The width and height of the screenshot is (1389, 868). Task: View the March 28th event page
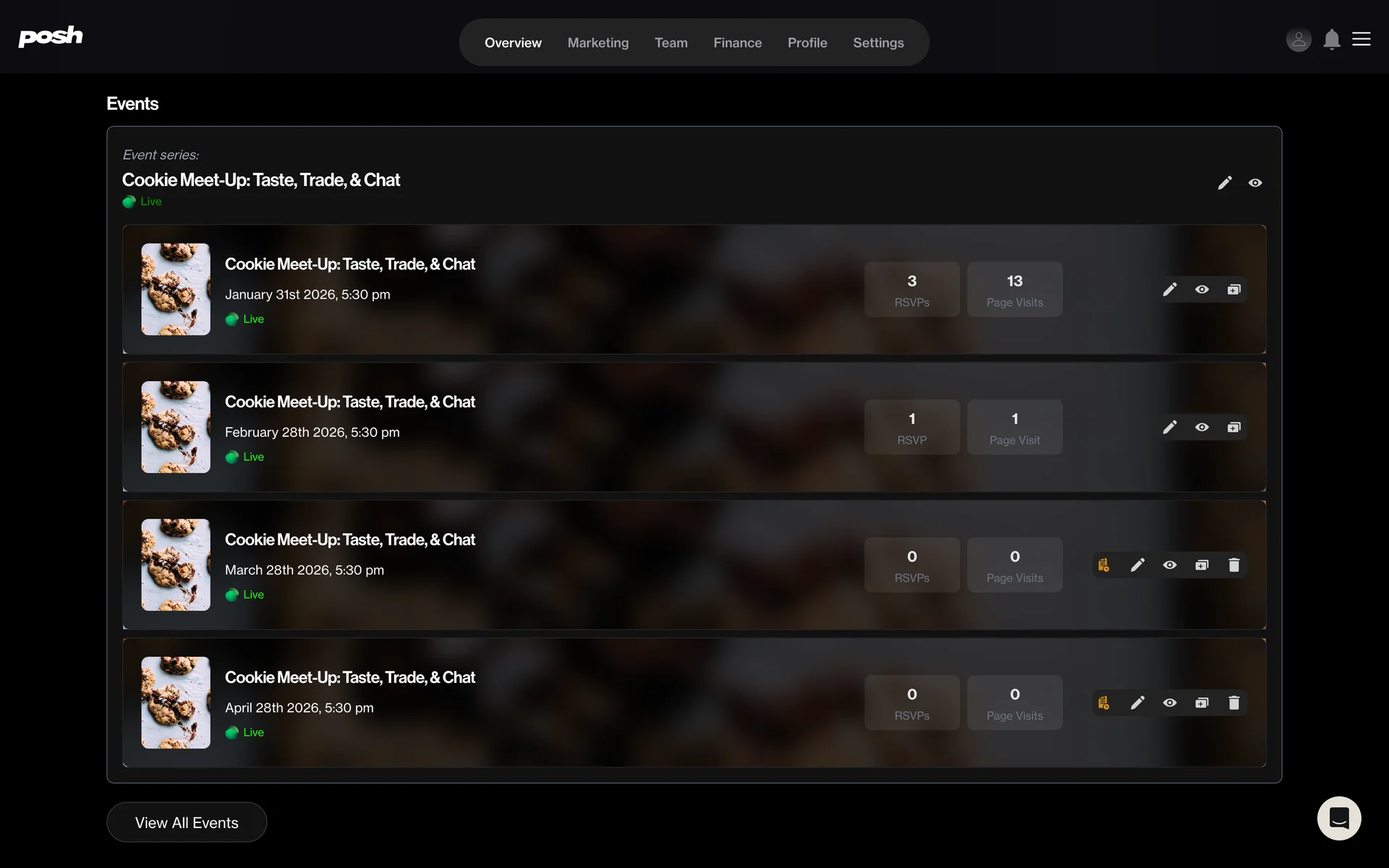point(1170,565)
